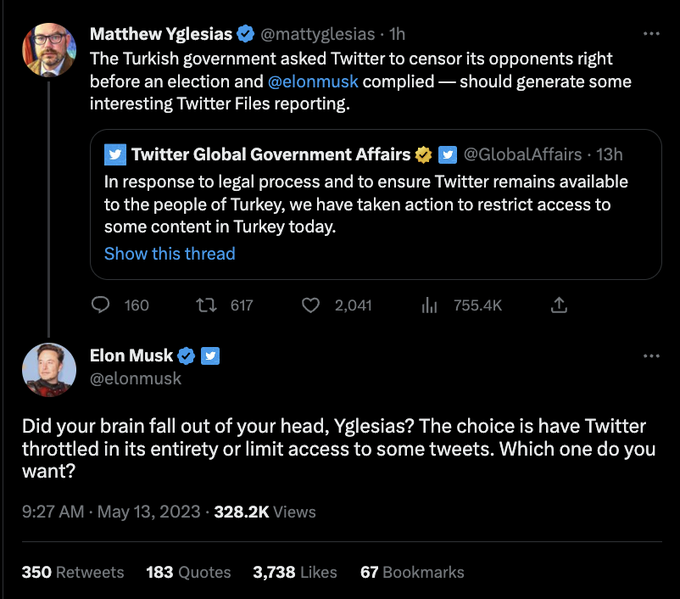
Task: Click the 9:27 AM May 13, 2023 timestamp
Action: pyautogui.click(x=110, y=511)
